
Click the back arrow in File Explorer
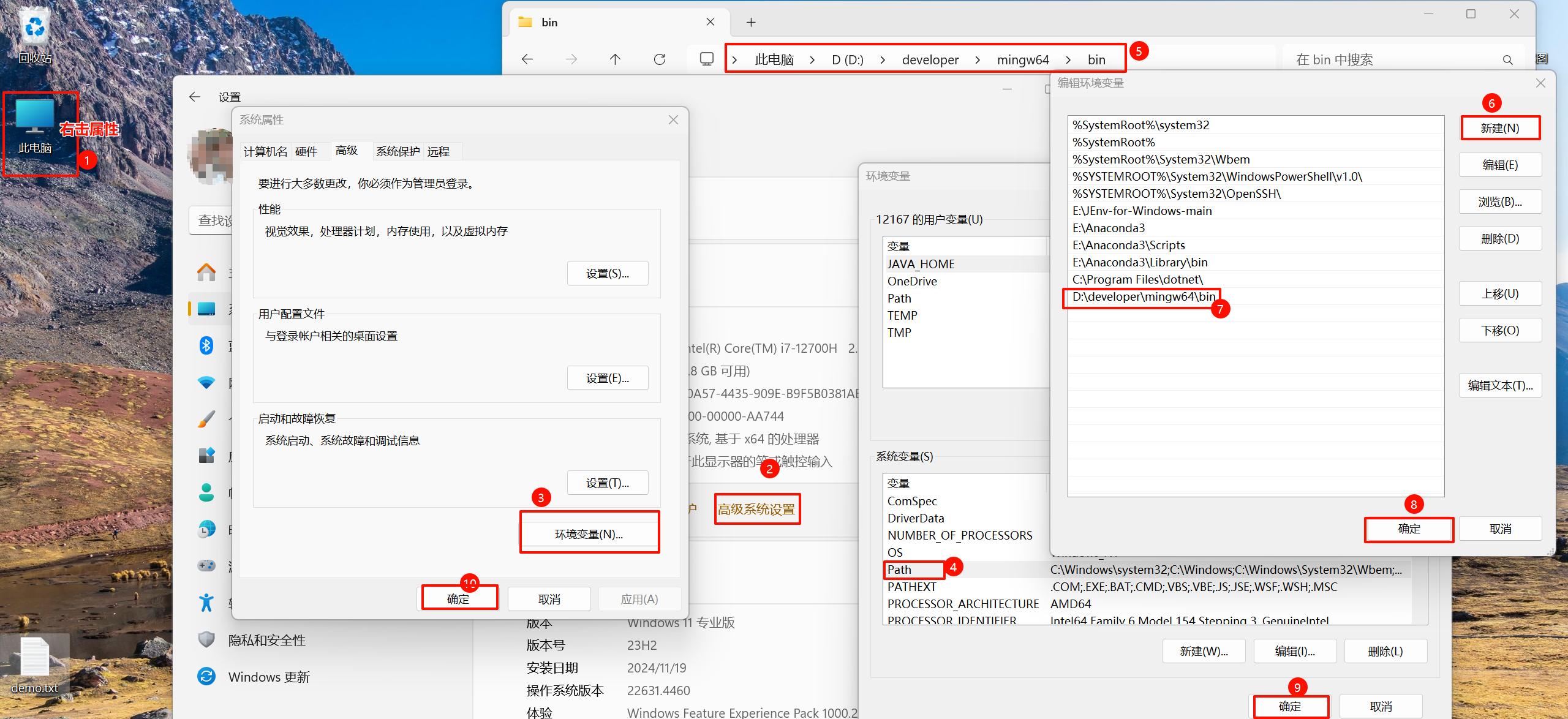(x=527, y=59)
